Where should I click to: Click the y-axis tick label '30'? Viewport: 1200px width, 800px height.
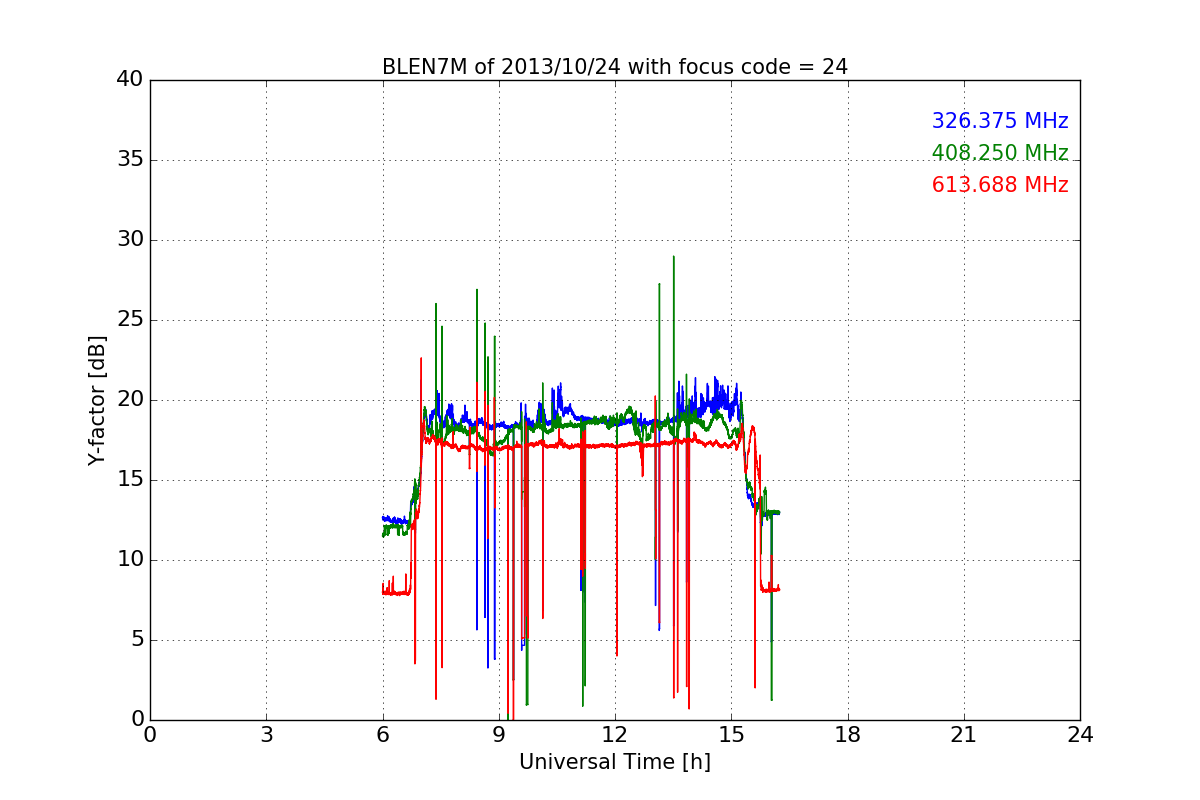[x=130, y=240]
